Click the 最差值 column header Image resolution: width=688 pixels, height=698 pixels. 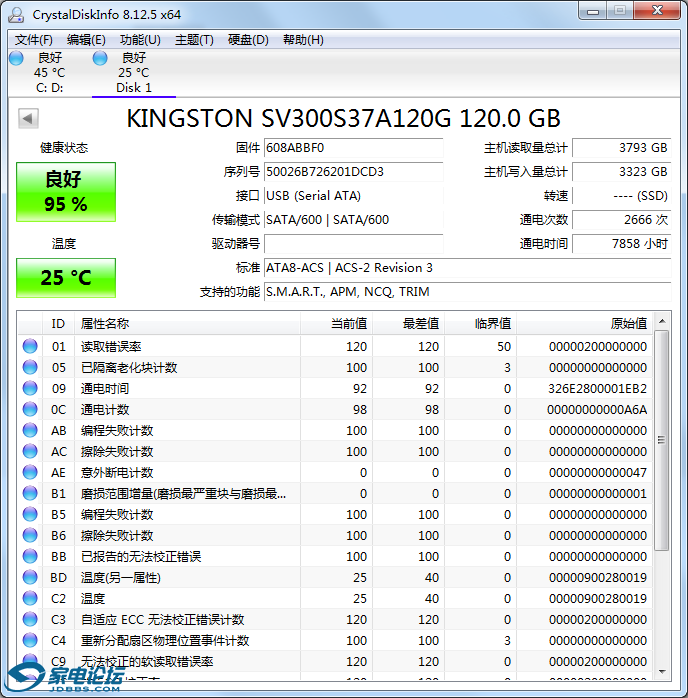409,324
